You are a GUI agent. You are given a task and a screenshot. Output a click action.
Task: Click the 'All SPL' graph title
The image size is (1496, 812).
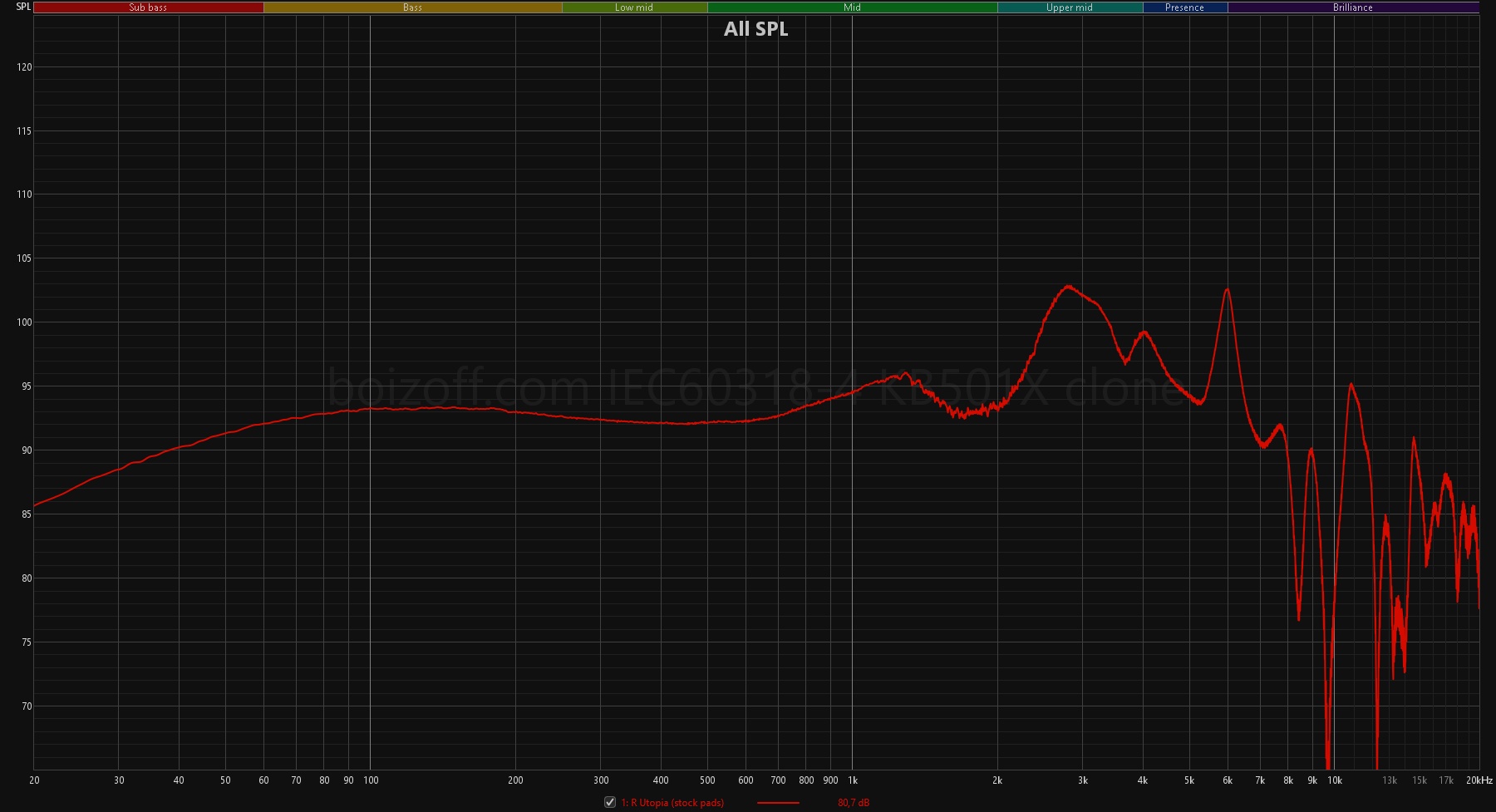755,29
